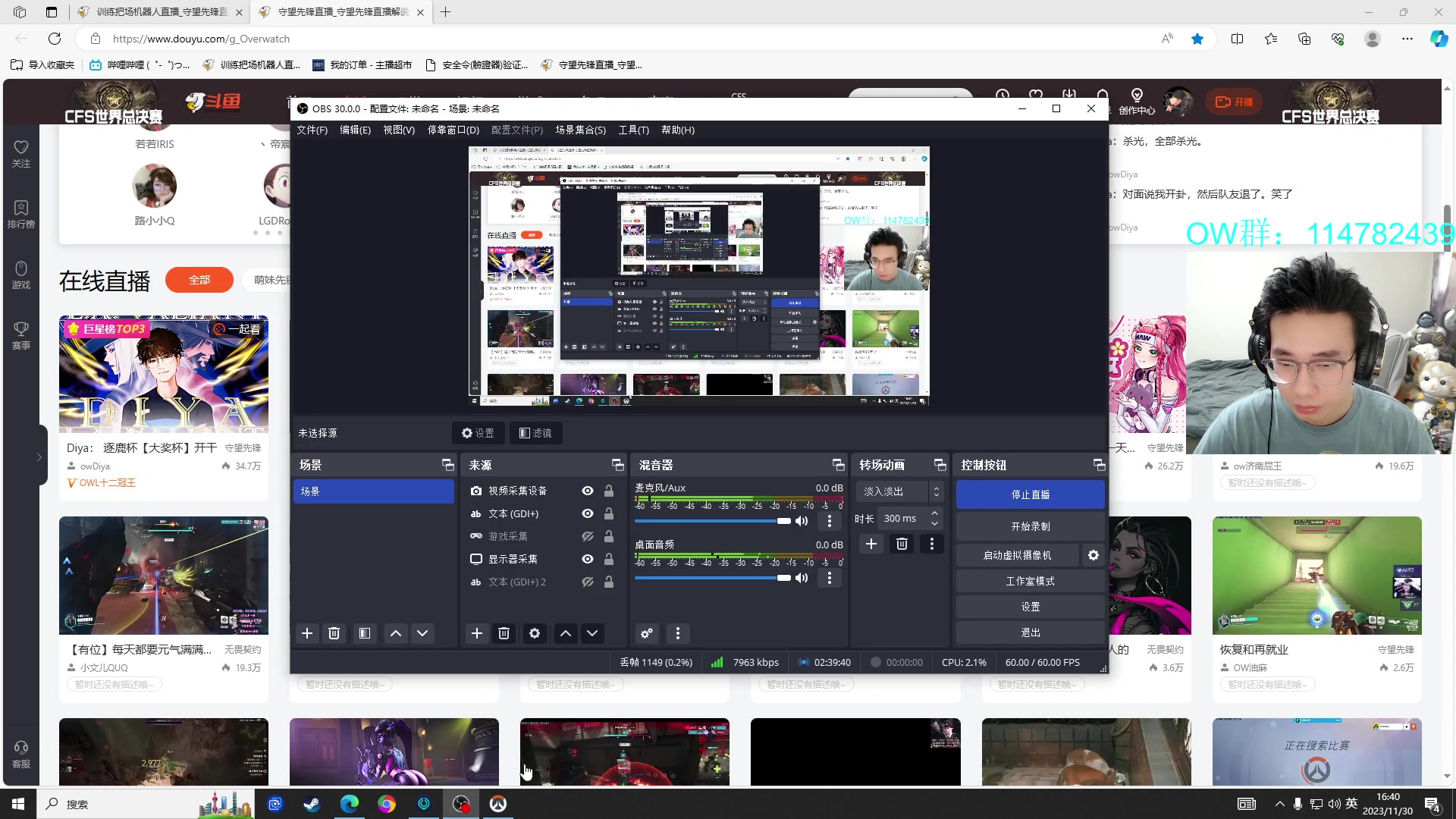Select 场景 item in scenes list
This screenshot has width=1456, height=819.
tap(374, 491)
